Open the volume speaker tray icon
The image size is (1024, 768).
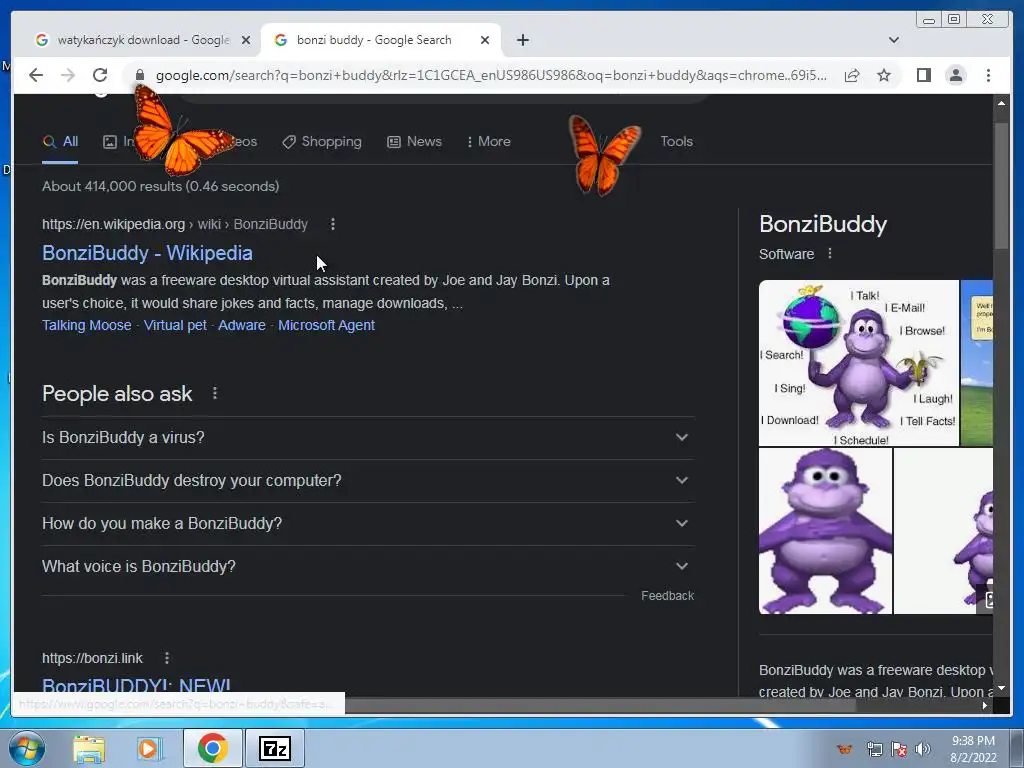(x=923, y=749)
